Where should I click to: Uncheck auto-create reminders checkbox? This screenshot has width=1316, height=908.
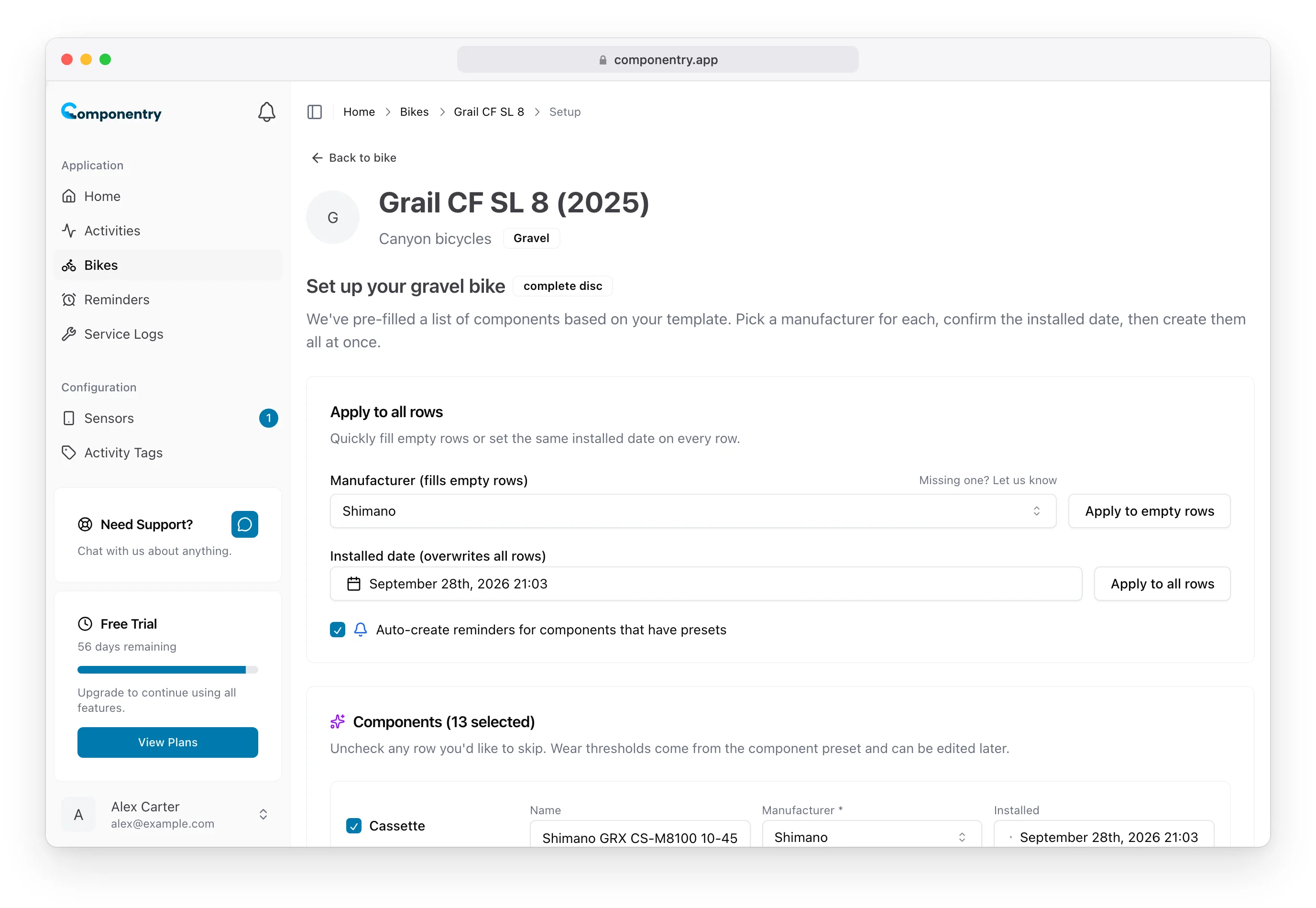click(x=338, y=630)
